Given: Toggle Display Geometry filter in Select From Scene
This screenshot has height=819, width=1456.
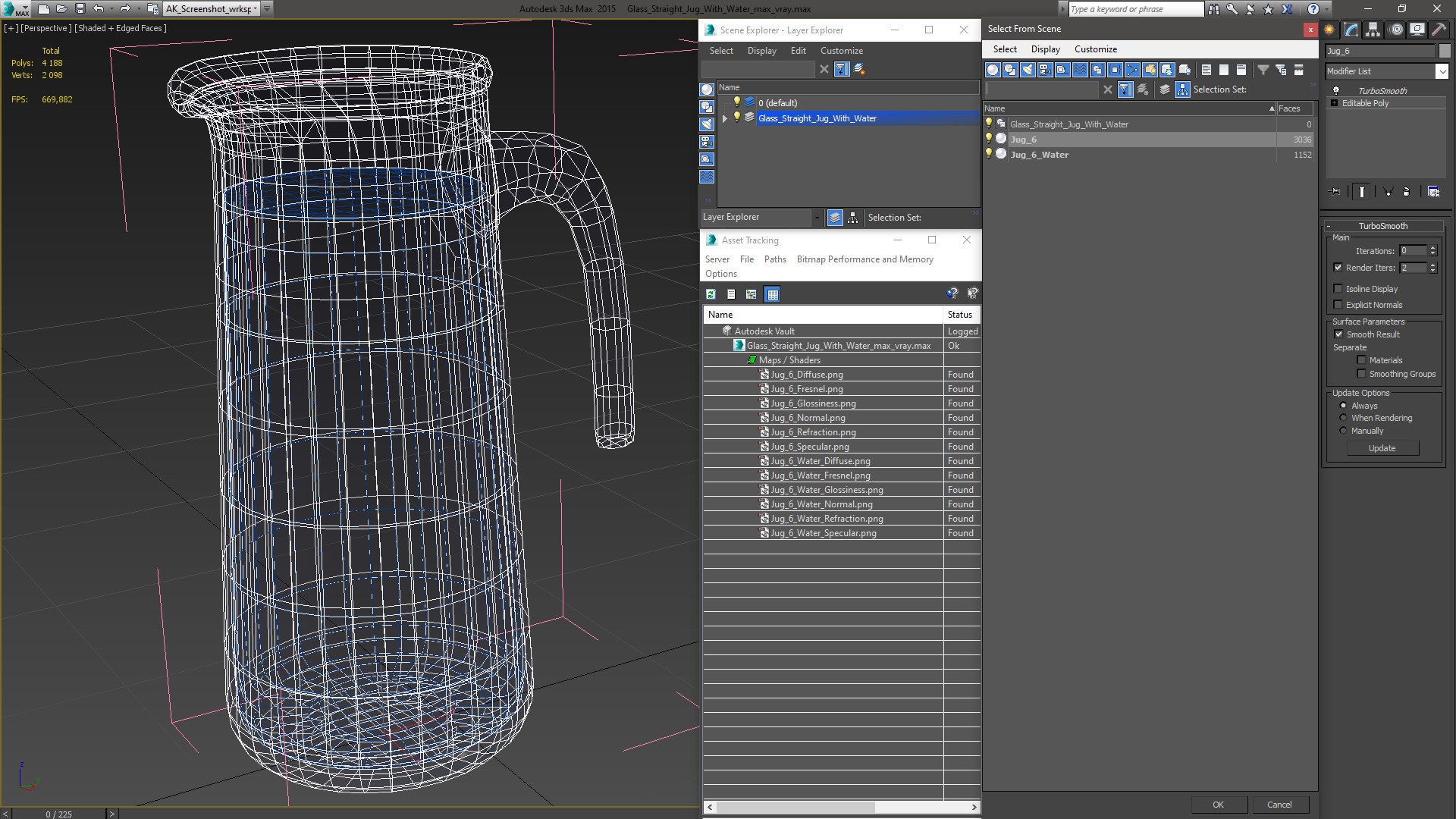Looking at the screenshot, I should click(993, 70).
